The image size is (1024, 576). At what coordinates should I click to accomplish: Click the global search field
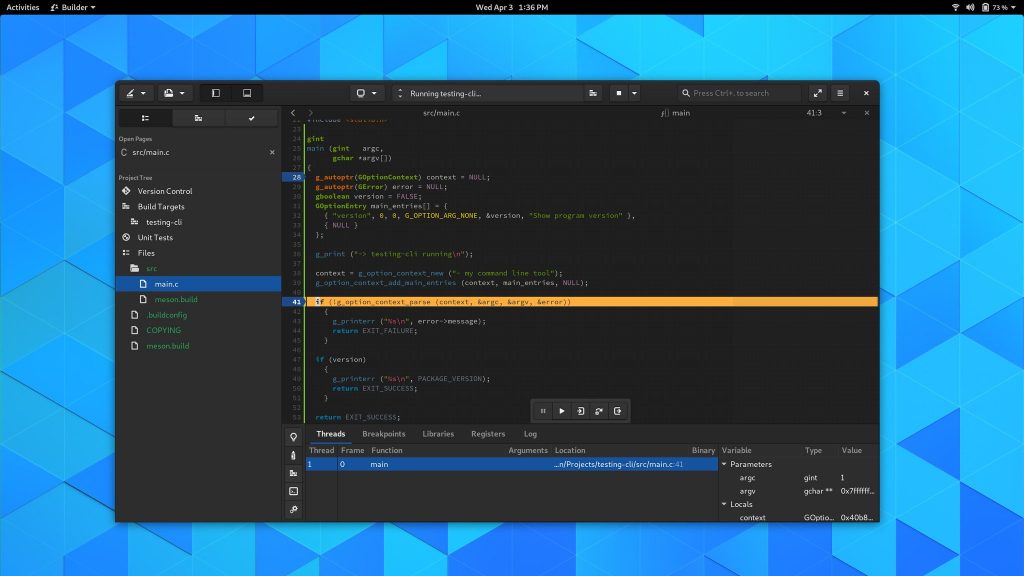[x=739, y=93]
